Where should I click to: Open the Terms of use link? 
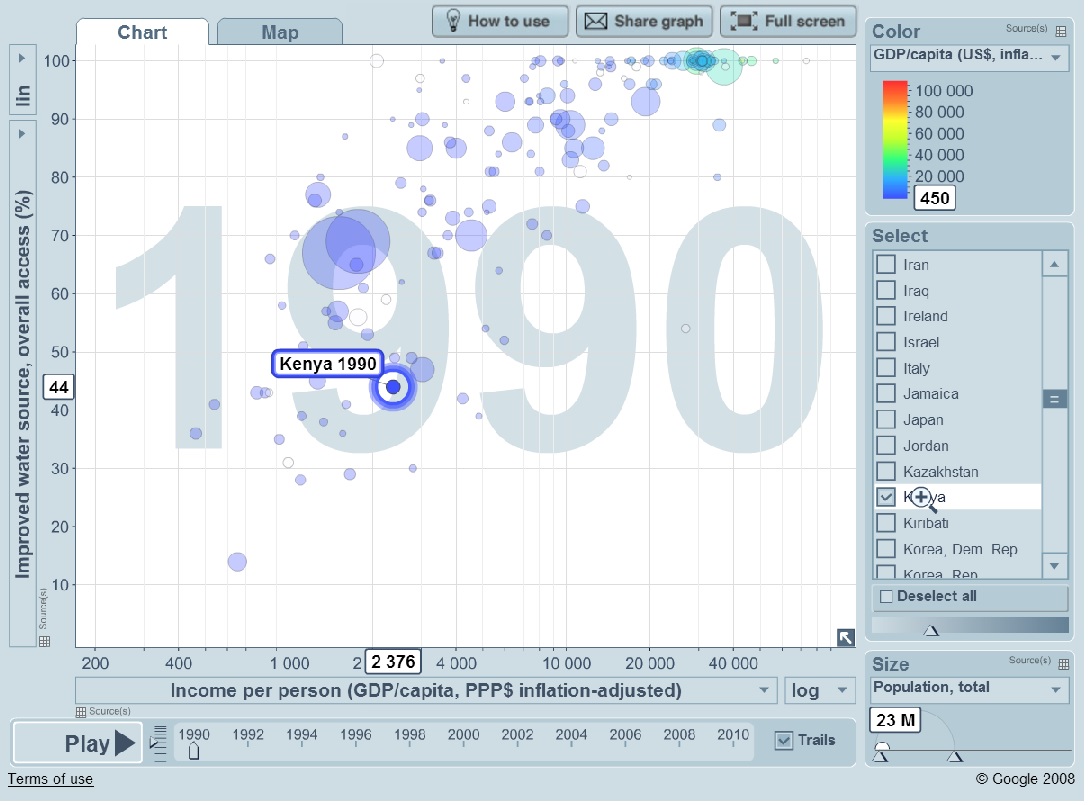coord(50,779)
